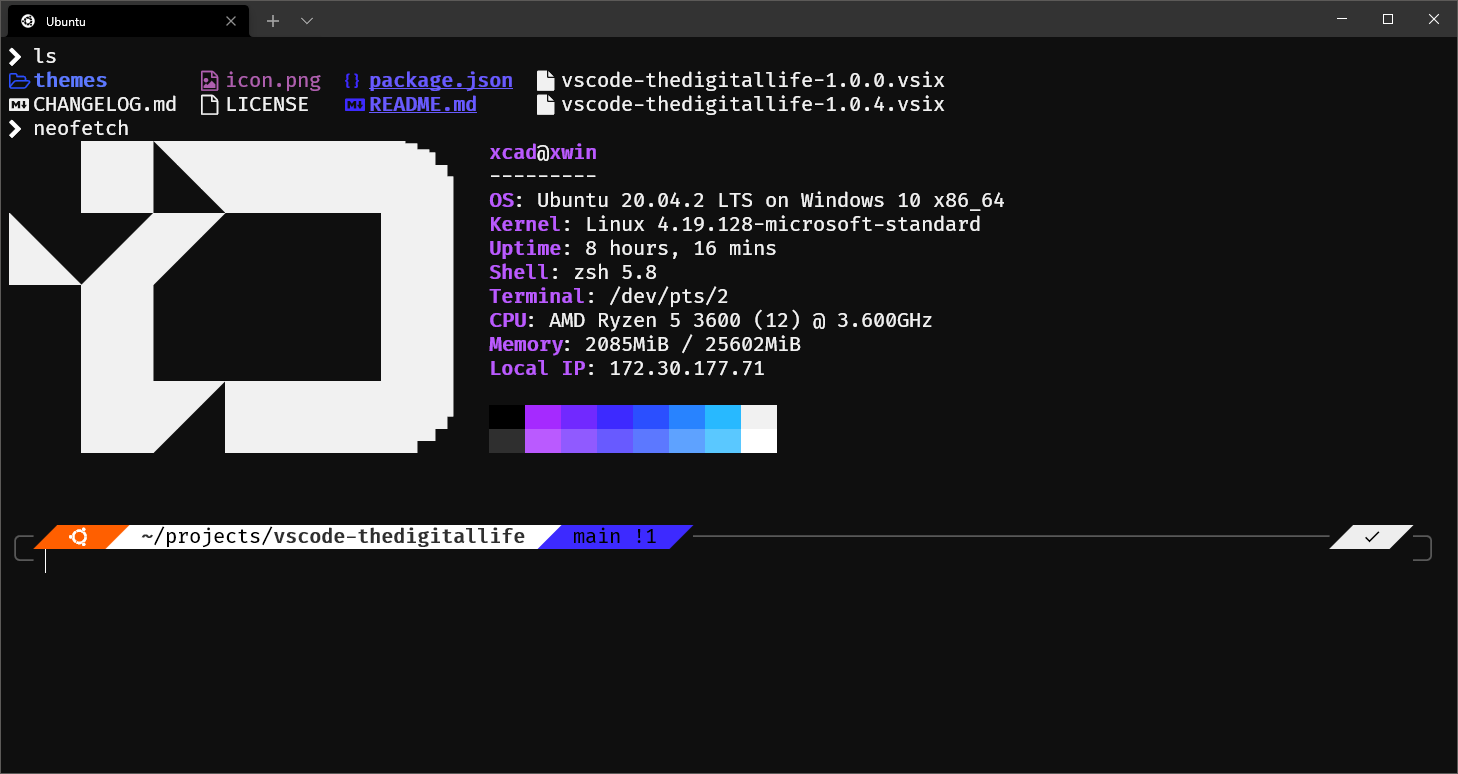Maximize the terminal window
Screen dimensions: 1458x774
point(1388,19)
